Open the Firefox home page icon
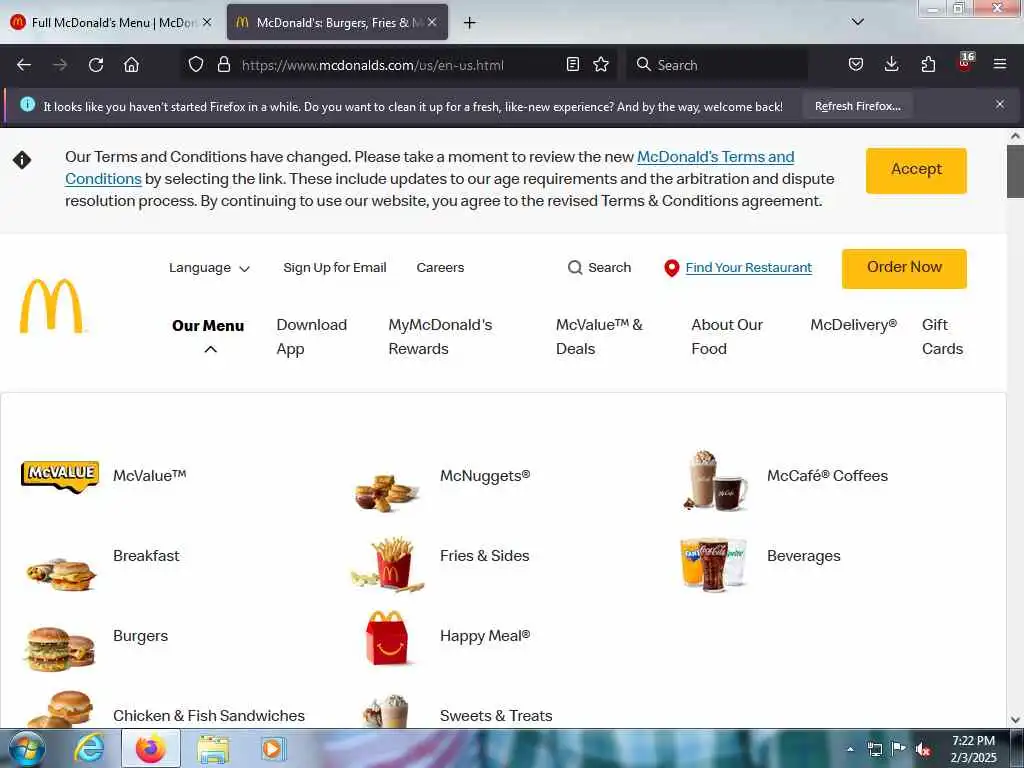Image resolution: width=1024 pixels, height=768 pixels. coord(131,65)
